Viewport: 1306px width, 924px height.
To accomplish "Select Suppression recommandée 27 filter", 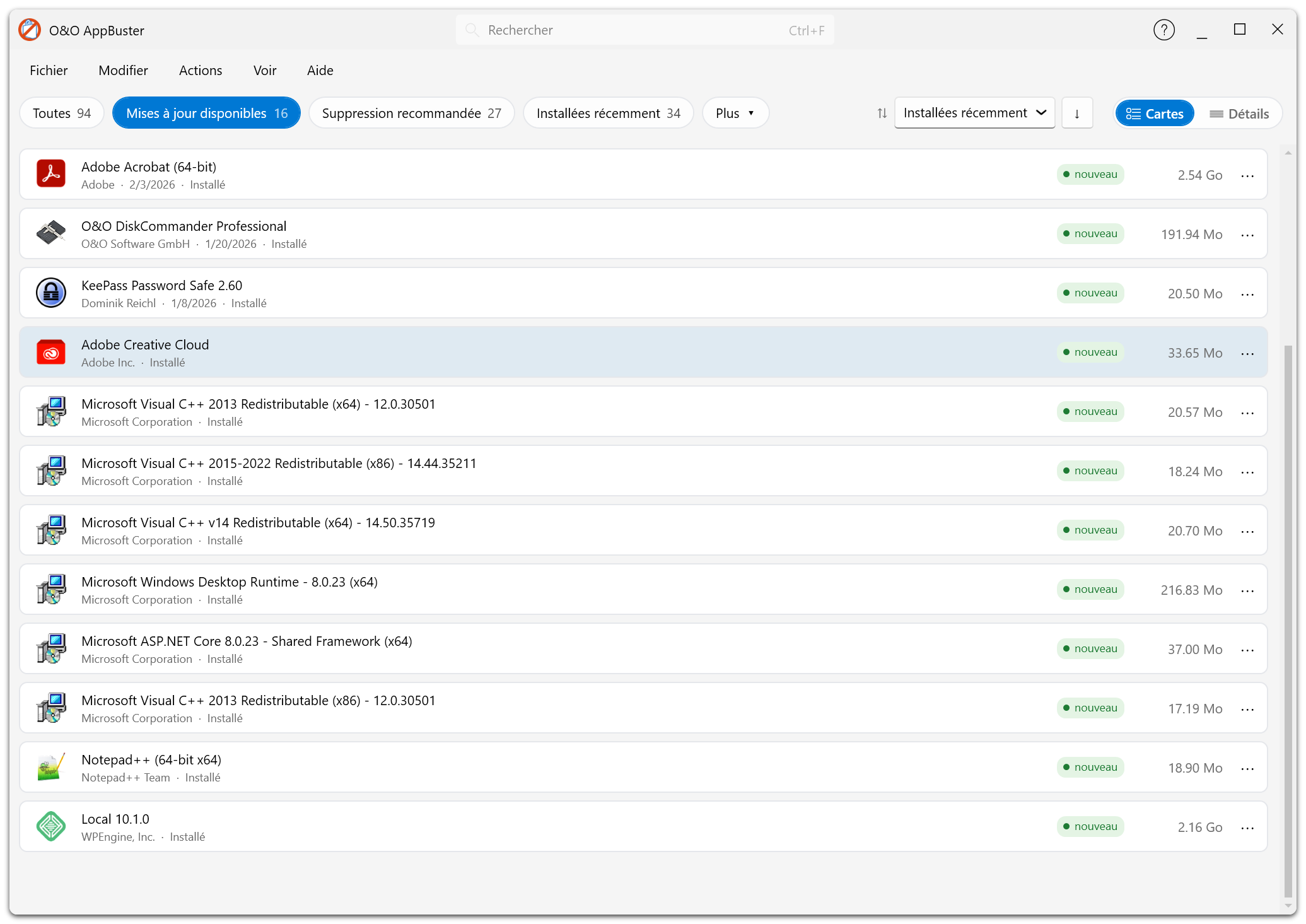I will pyautogui.click(x=411, y=113).
